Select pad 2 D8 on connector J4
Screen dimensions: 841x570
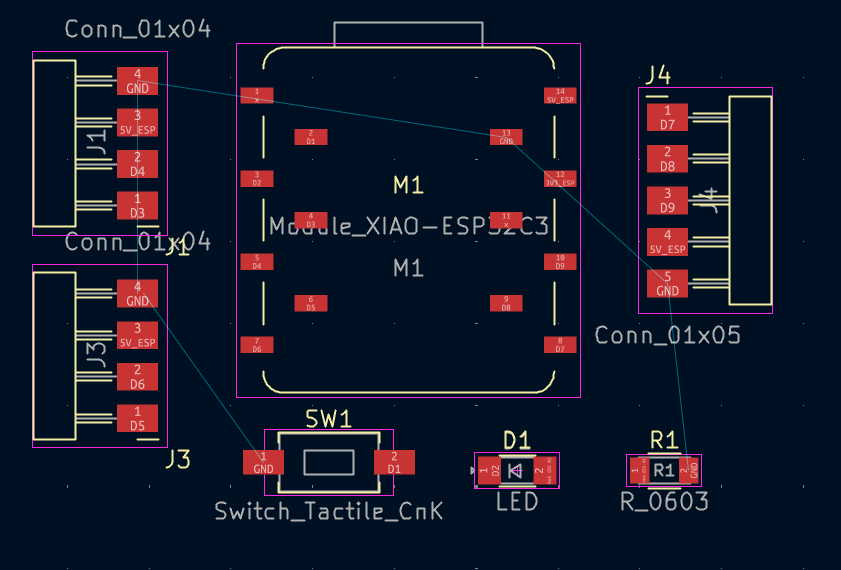667,159
